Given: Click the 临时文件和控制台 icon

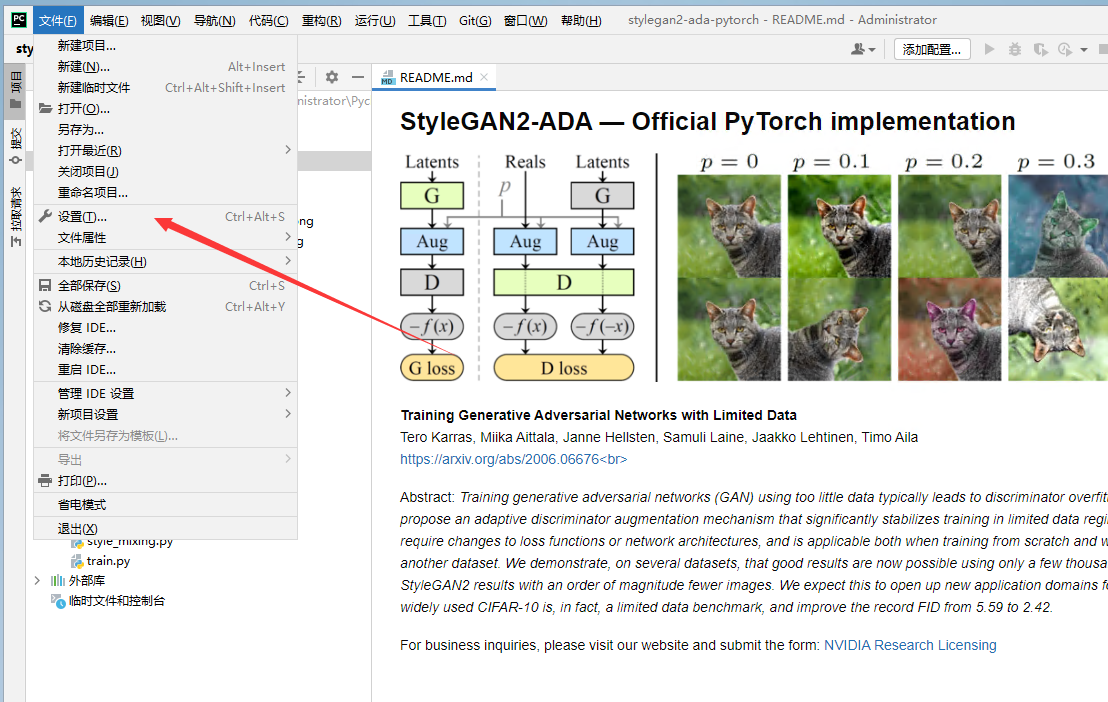Looking at the screenshot, I should click(58, 601).
